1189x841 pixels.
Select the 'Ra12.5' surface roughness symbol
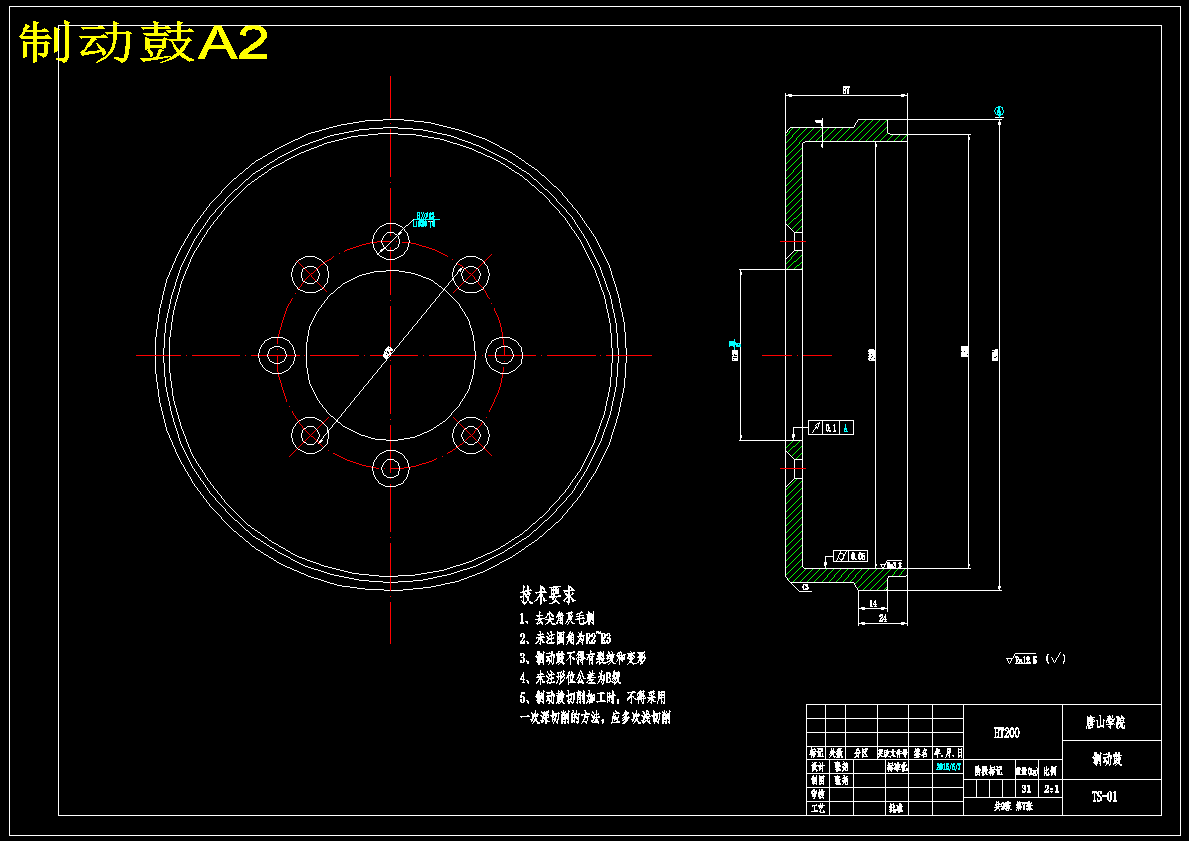(1021, 660)
